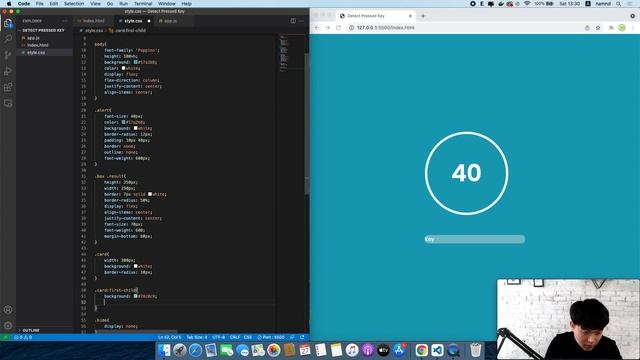The height and width of the screenshot is (360, 640).
Task: Open Visual Studio Code from the Dock
Action: click(x=437, y=350)
